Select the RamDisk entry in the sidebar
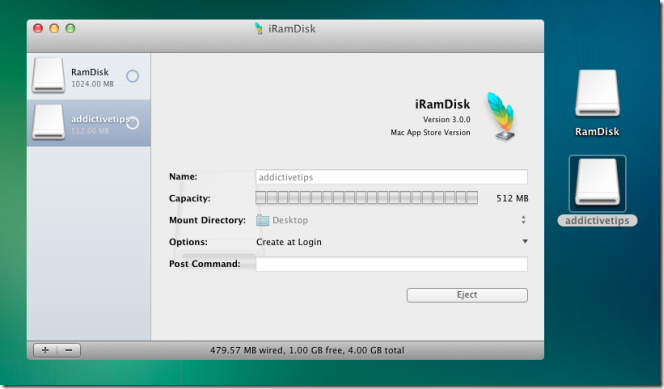 89,76
